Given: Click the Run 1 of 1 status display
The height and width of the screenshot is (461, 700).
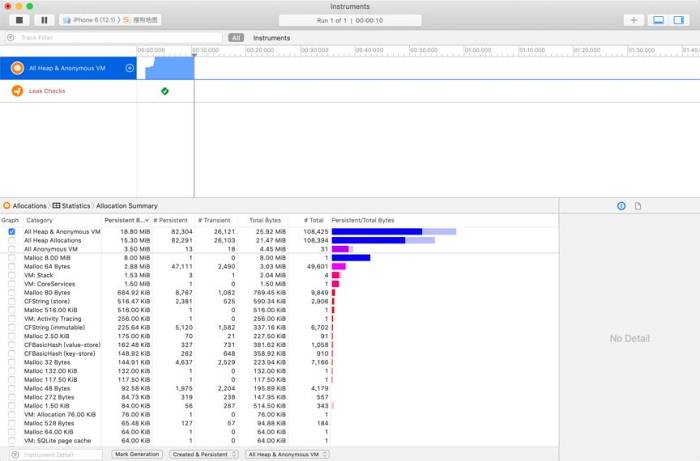Looking at the screenshot, I should pos(350,21).
